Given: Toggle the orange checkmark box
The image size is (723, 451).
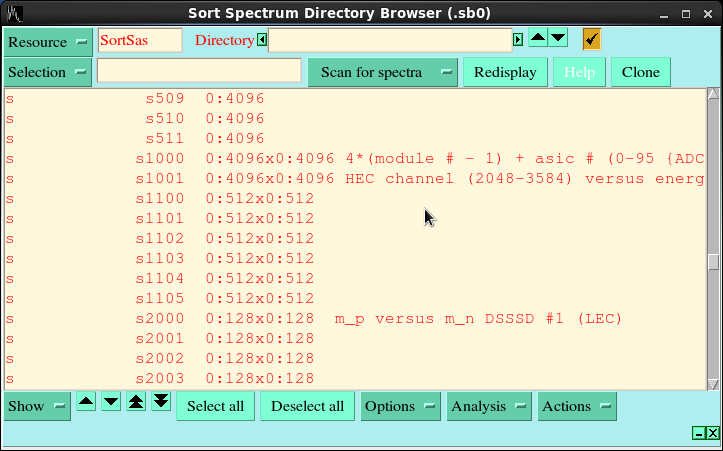Looking at the screenshot, I should tap(592, 40).
